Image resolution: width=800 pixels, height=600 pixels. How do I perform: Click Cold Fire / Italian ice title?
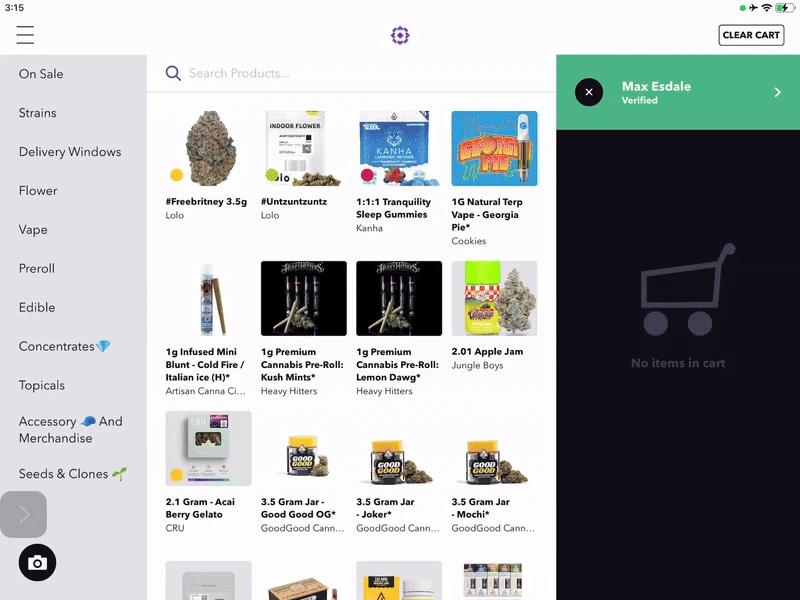(205, 364)
